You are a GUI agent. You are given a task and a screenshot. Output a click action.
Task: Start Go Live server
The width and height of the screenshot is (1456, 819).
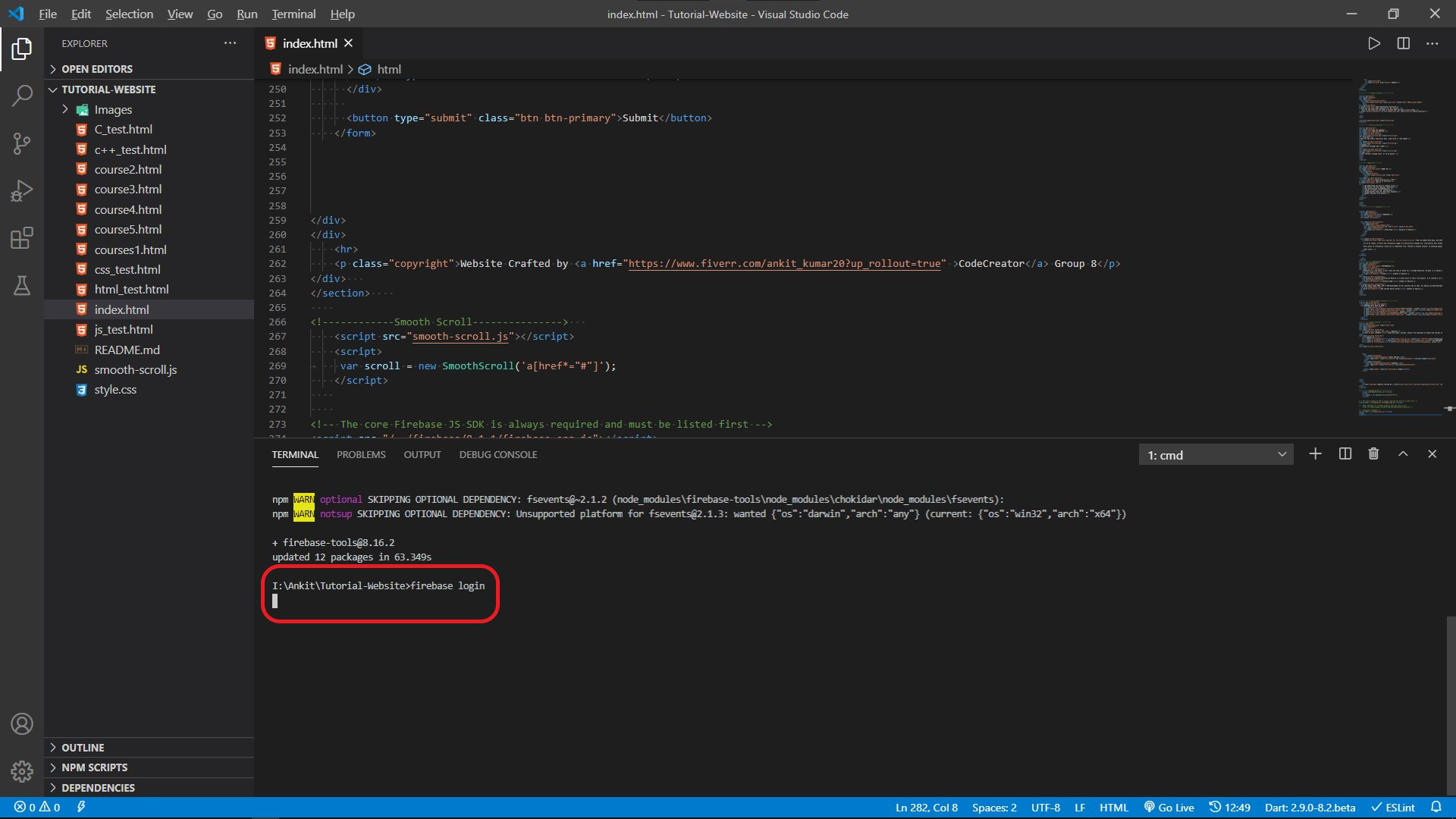(x=1169, y=807)
